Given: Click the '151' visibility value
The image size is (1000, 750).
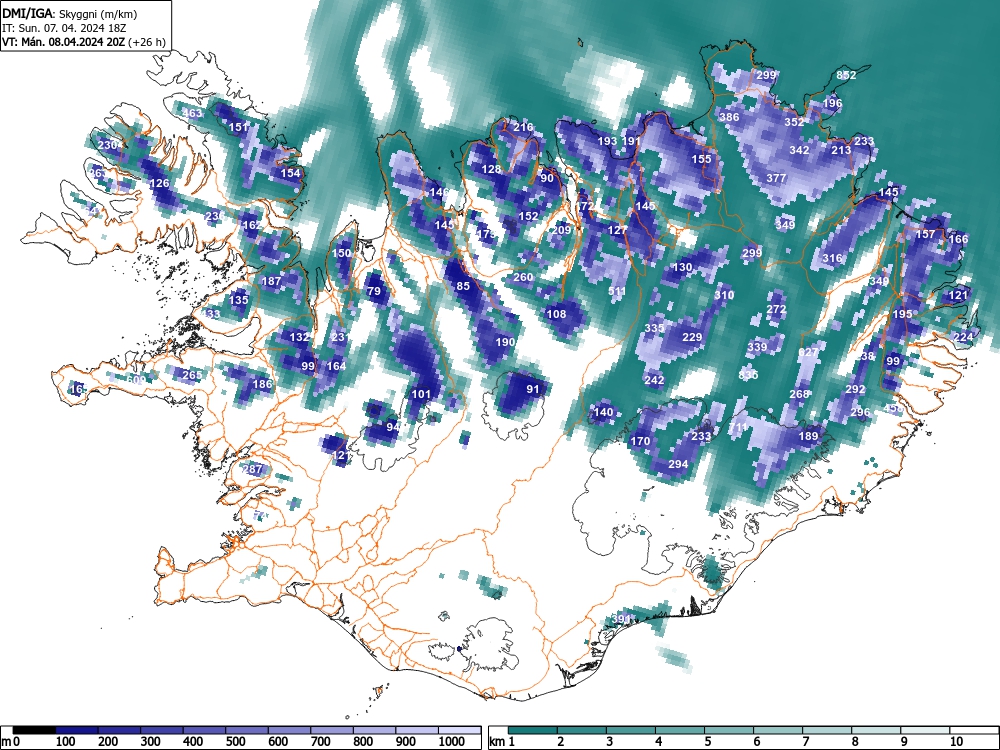Looking at the screenshot, I should (x=238, y=127).
